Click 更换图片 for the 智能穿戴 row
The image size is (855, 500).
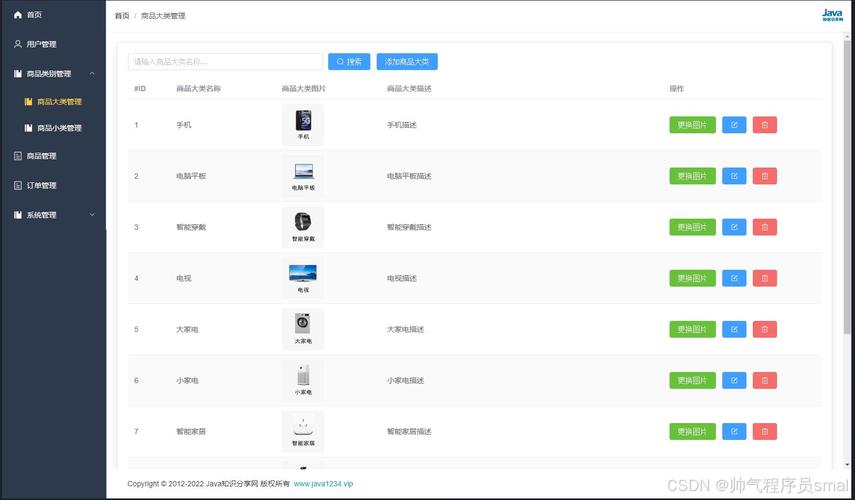(692, 227)
